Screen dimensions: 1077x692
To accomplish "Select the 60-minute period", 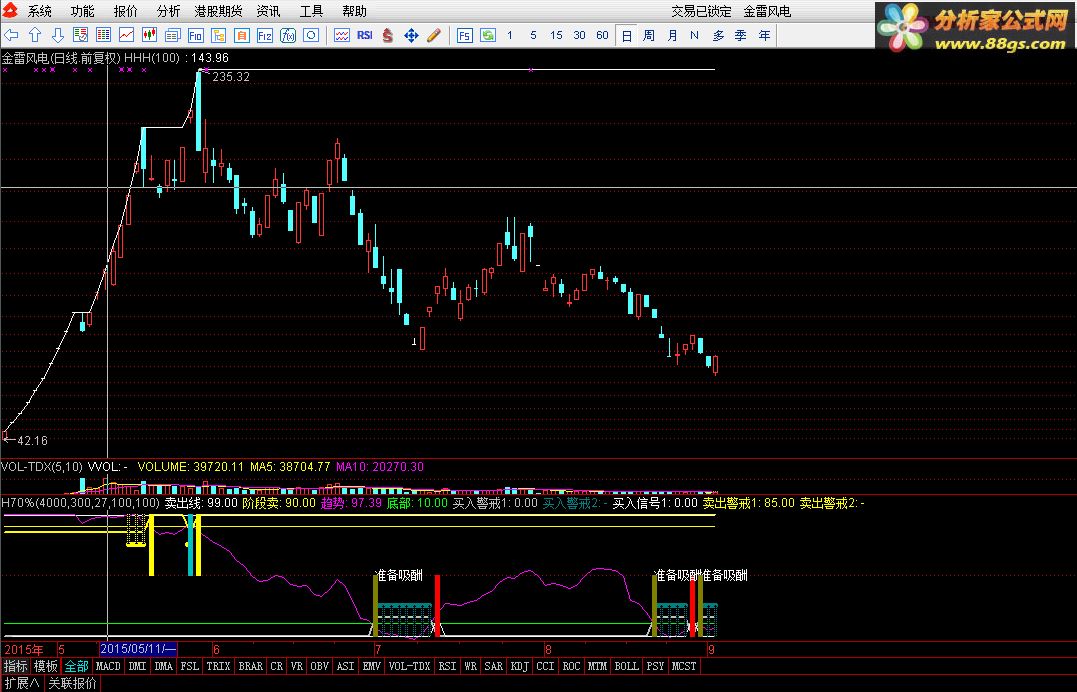I will tap(602, 35).
